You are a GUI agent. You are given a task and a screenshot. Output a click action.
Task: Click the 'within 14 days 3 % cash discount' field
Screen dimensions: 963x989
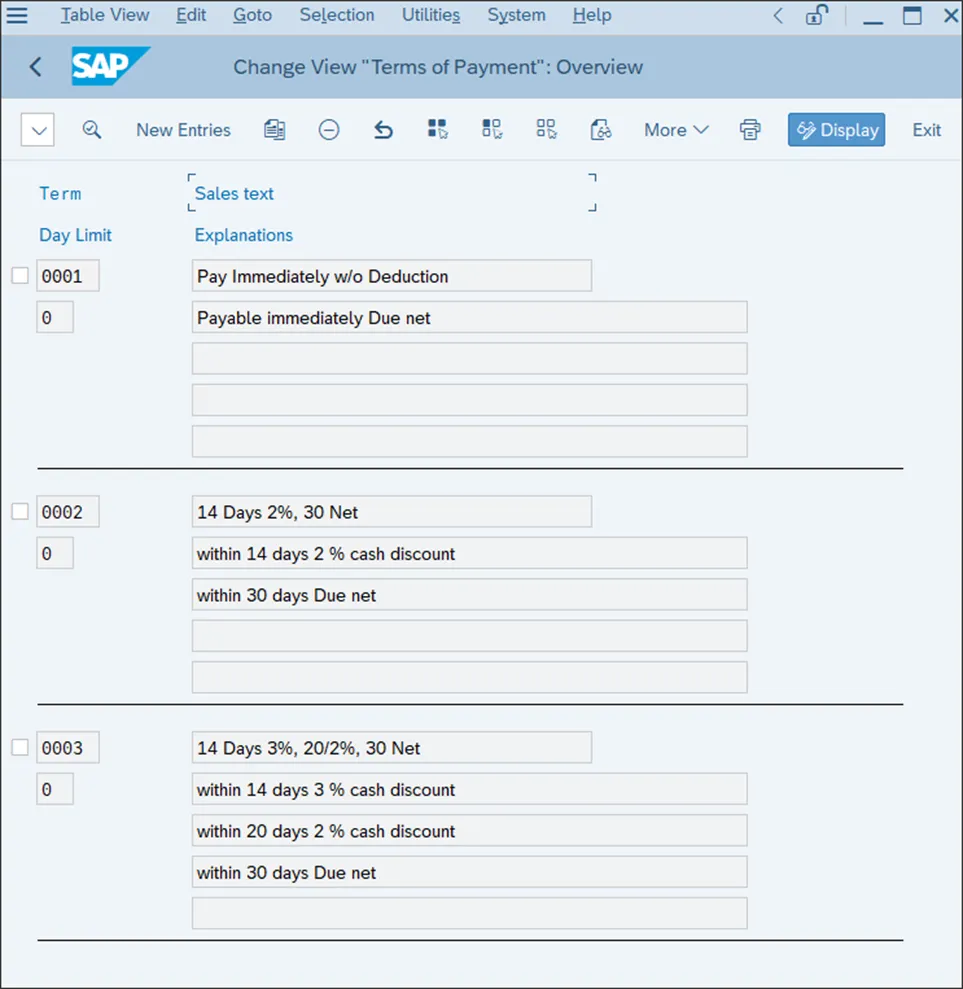coord(470,789)
